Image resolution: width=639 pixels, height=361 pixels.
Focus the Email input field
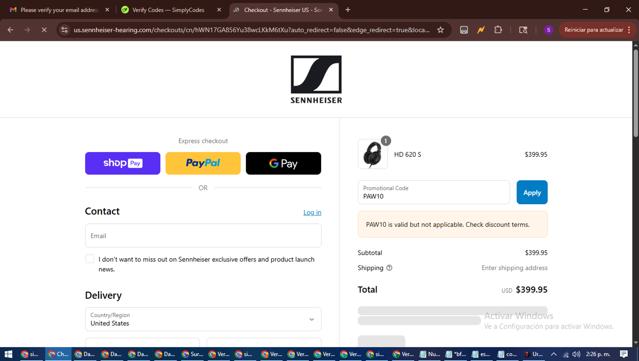[x=203, y=236]
